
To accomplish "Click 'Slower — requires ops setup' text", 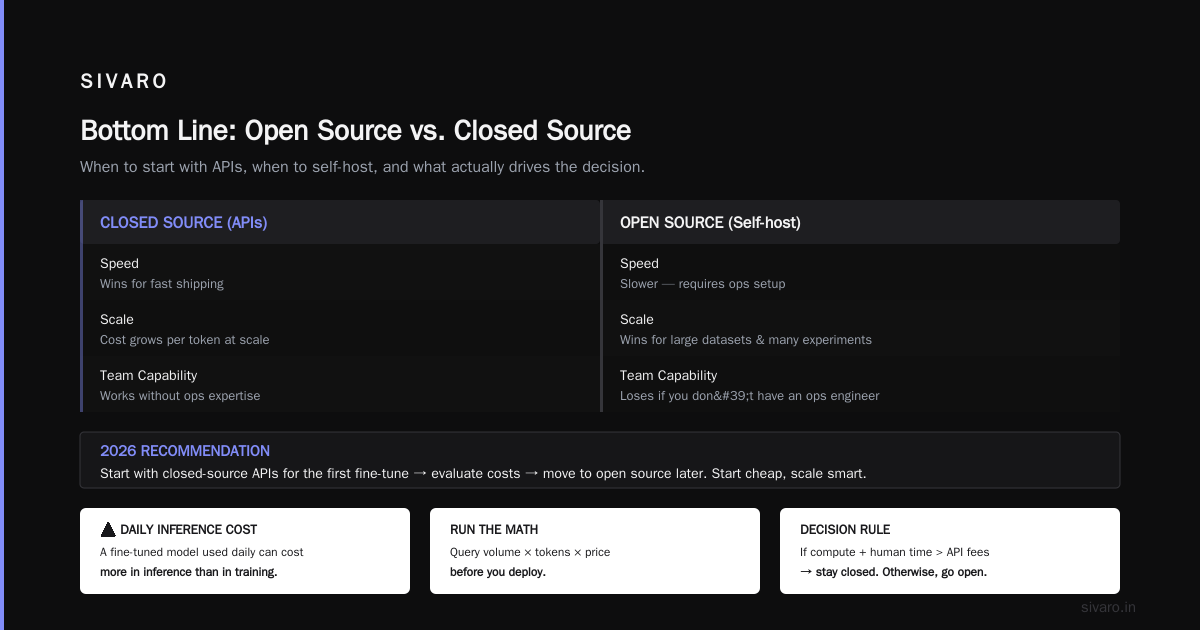I will pos(703,284).
